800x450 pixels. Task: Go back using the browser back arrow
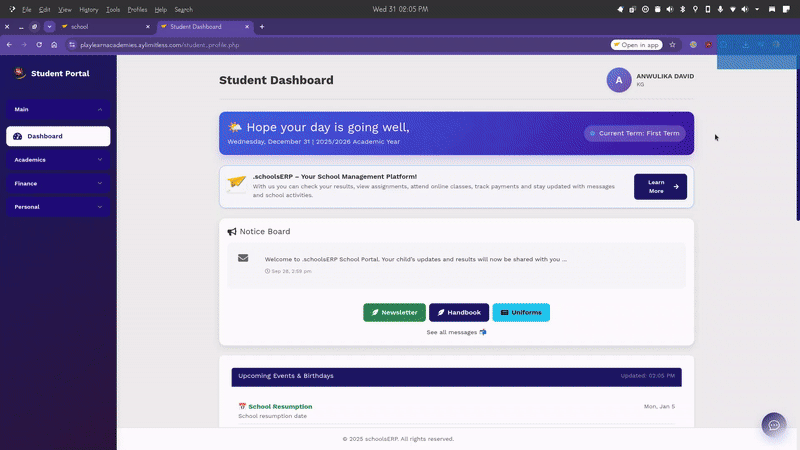click(9, 45)
